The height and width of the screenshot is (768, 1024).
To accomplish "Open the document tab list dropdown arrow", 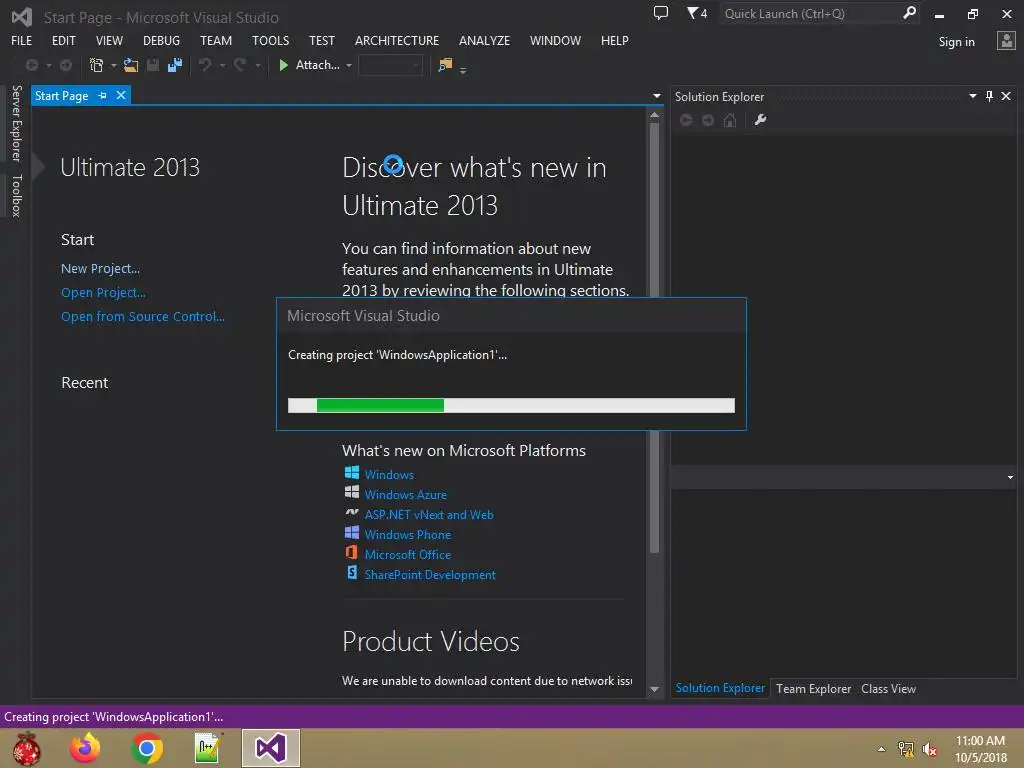I will coord(656,96).
